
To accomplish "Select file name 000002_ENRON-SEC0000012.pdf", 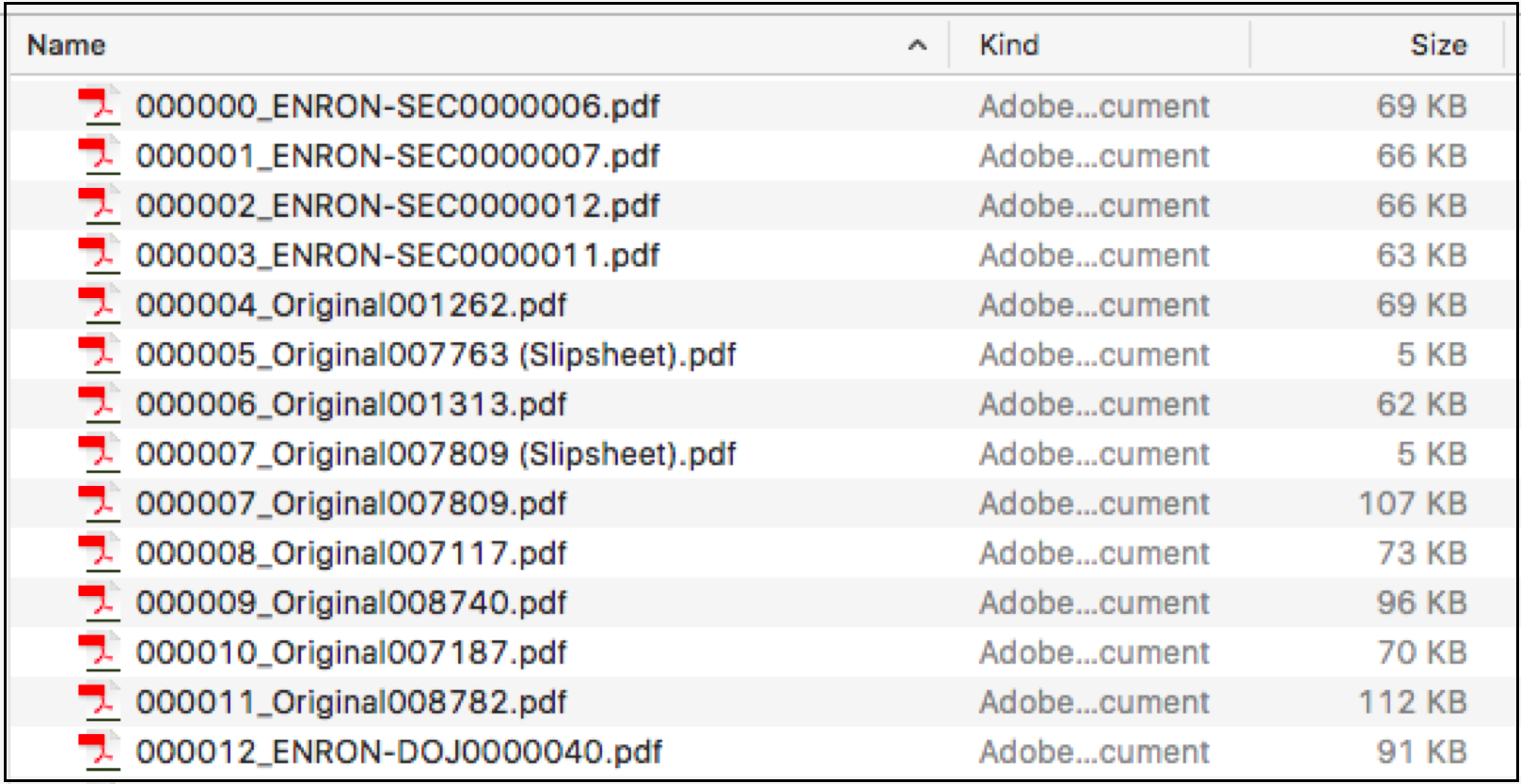I will (x=398, y=206).
